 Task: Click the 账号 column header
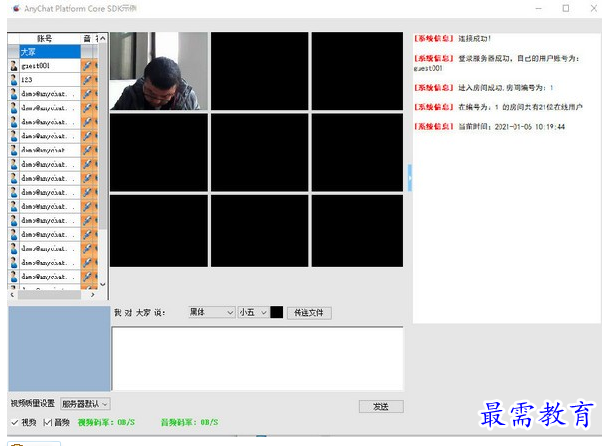tap(43, 38)
